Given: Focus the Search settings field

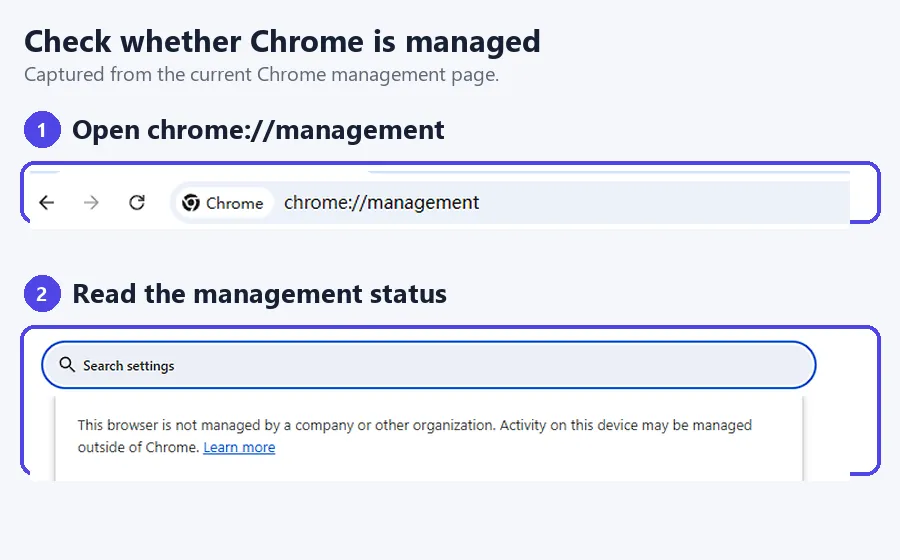Looking at the screenshot, I should 429,365.
